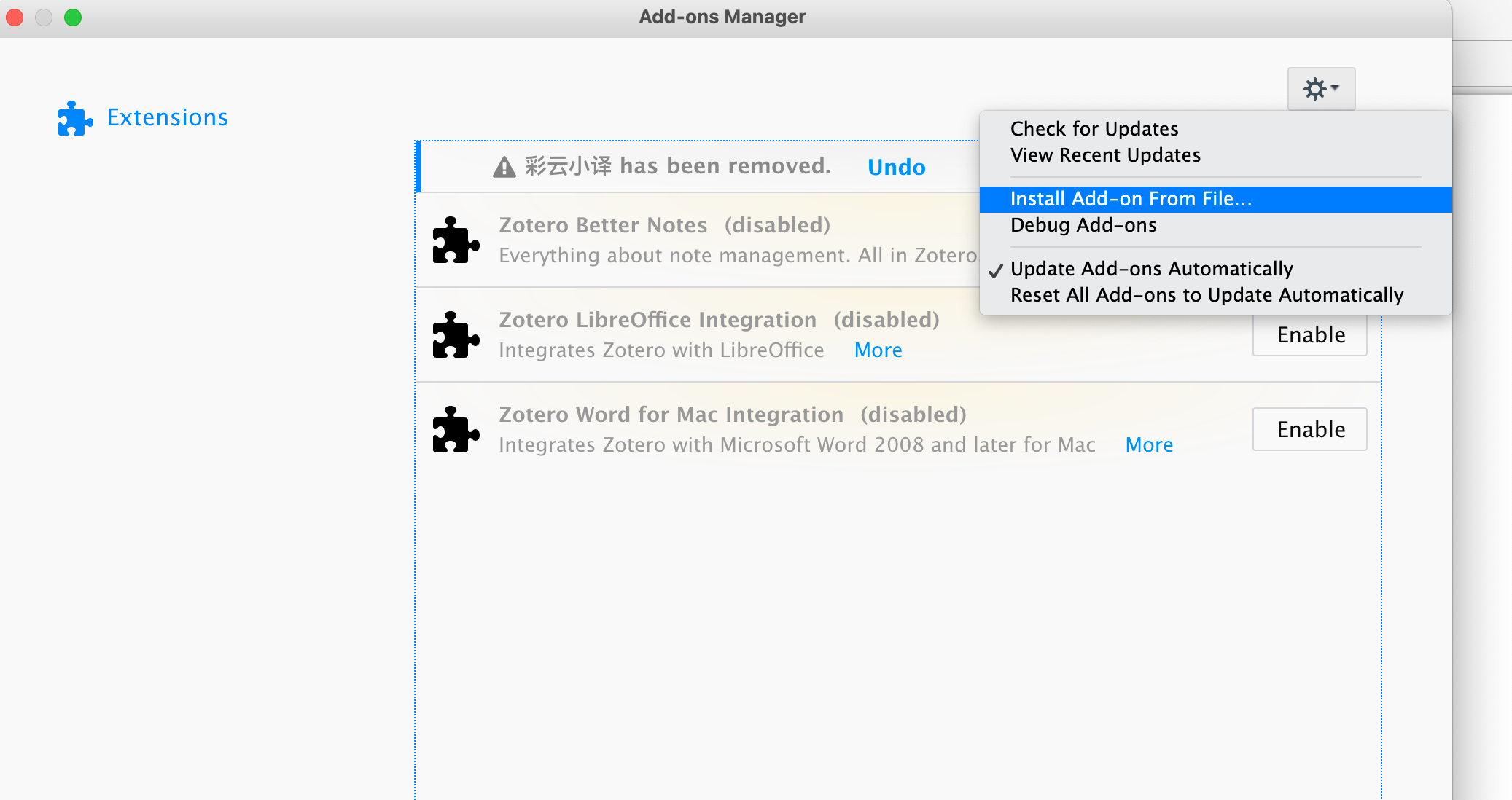
Task: Click the Zotero Better Notes extension icon
Action: coord(456,240)
